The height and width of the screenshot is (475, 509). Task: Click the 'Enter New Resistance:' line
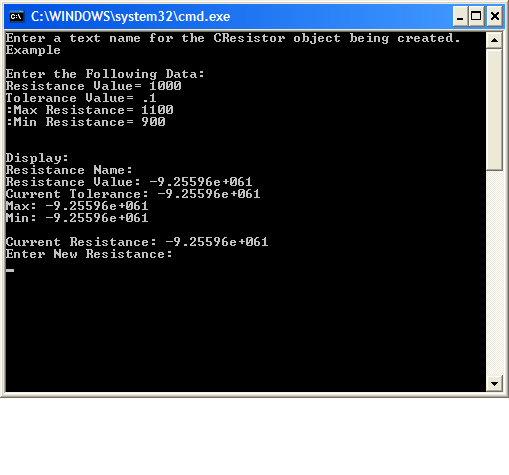tap(89, 254)
